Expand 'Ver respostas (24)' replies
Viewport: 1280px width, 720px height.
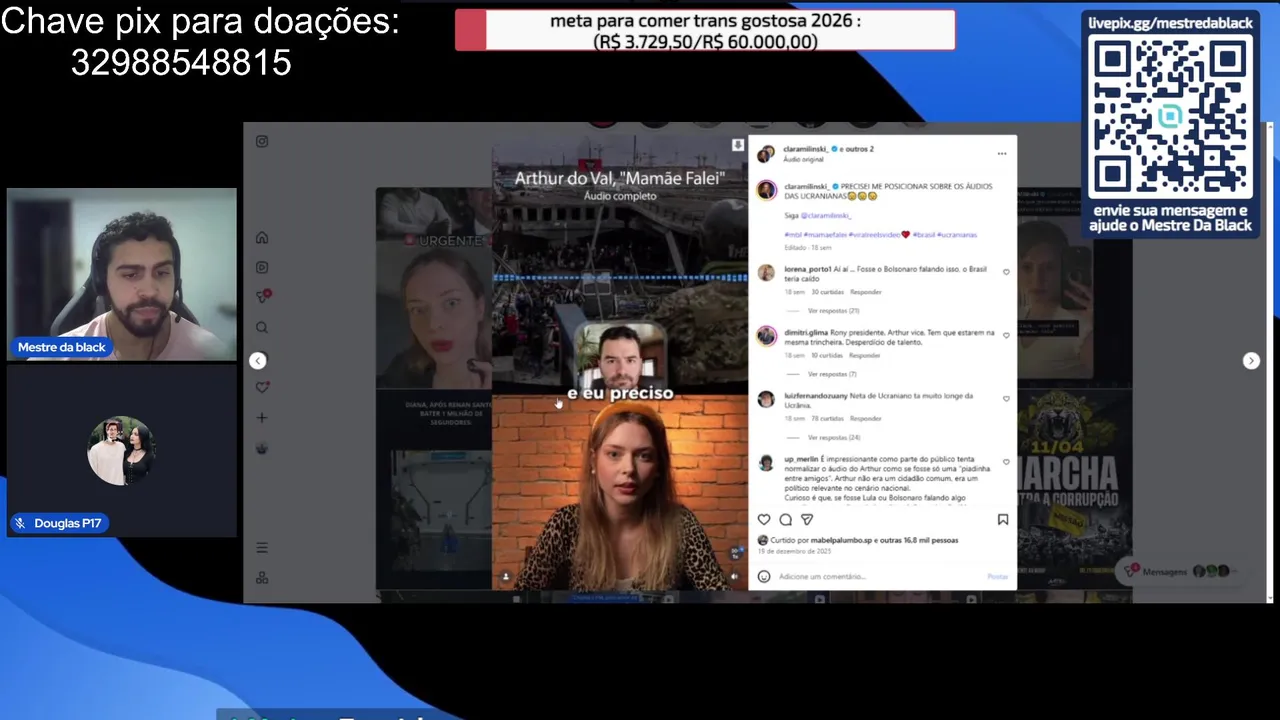coord(834,437)
